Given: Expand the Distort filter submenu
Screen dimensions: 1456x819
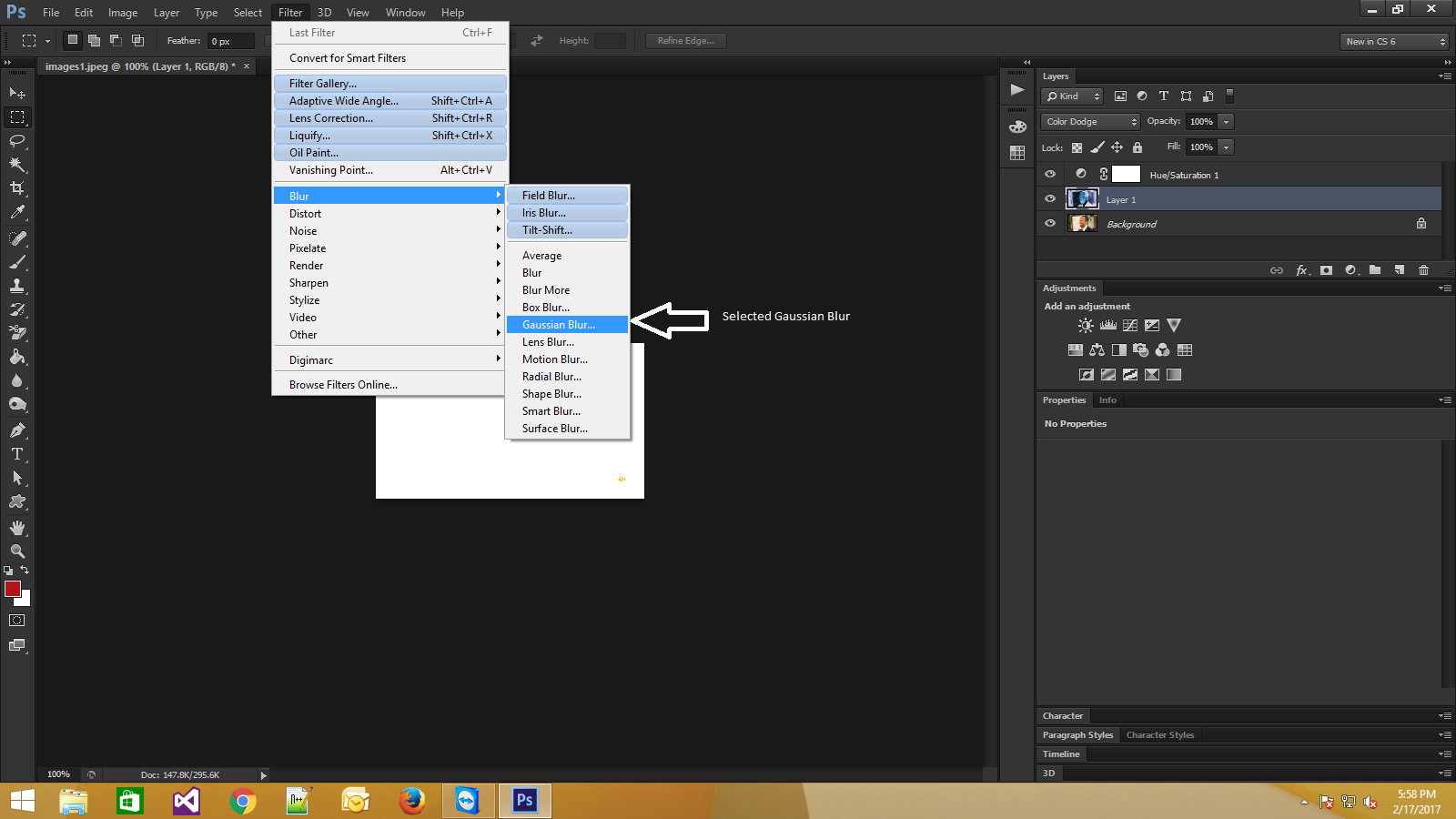Looking at the screenshot, I should pyautogui.click(x=389, y=214).
